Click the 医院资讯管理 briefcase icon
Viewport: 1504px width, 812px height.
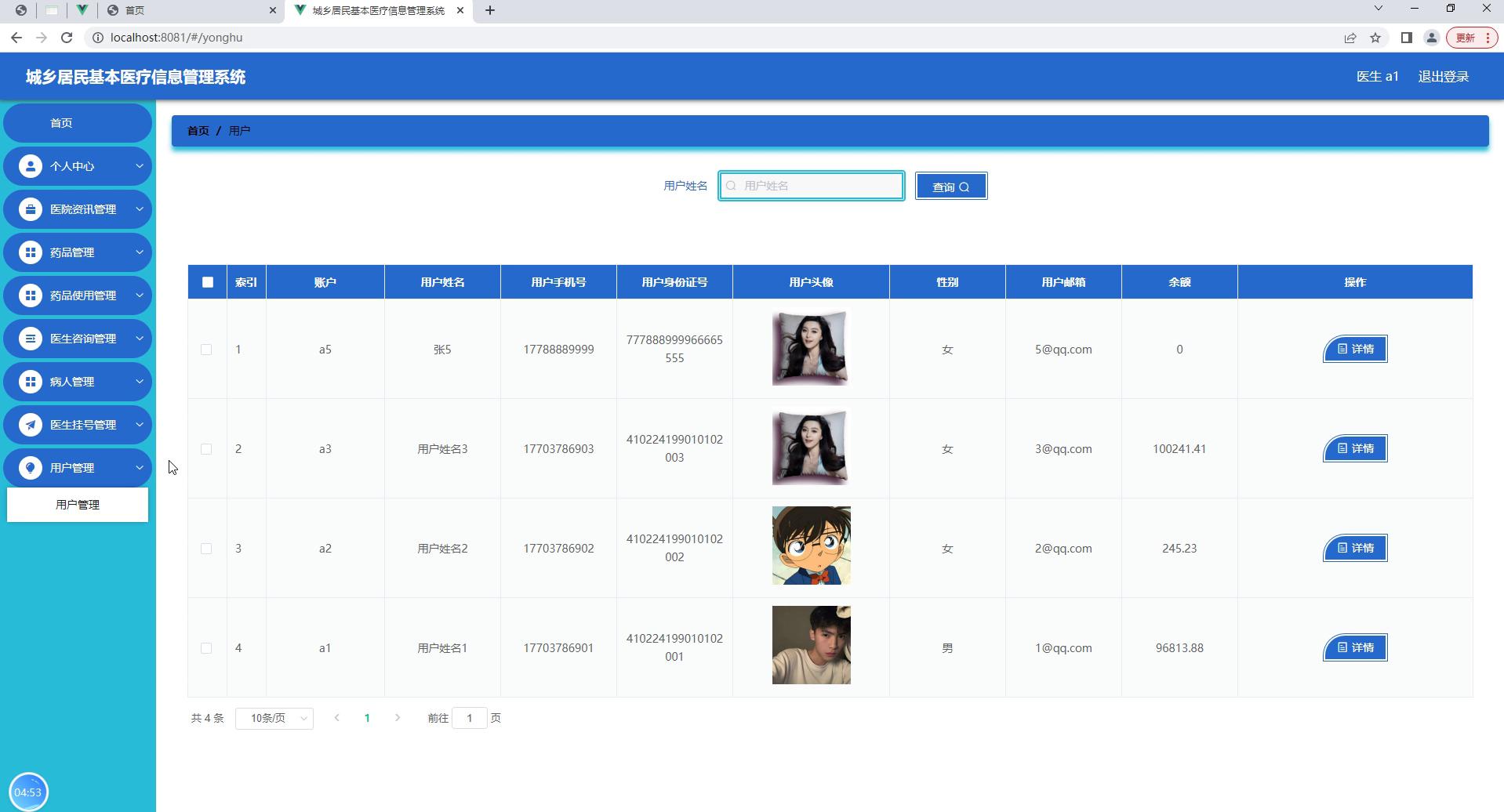click(31, 209)
